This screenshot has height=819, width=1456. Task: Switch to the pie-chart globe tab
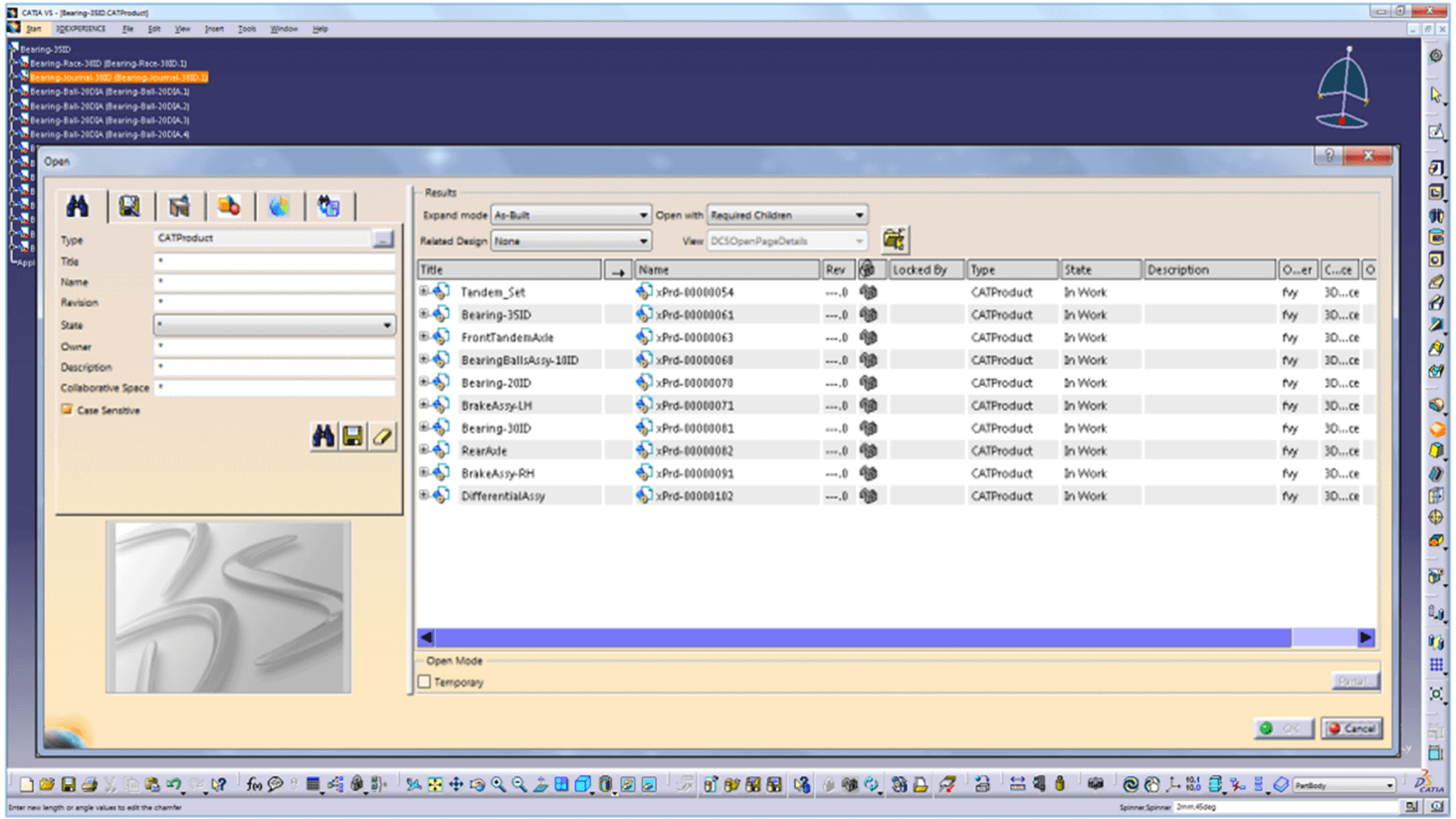(x=279, y=206)
